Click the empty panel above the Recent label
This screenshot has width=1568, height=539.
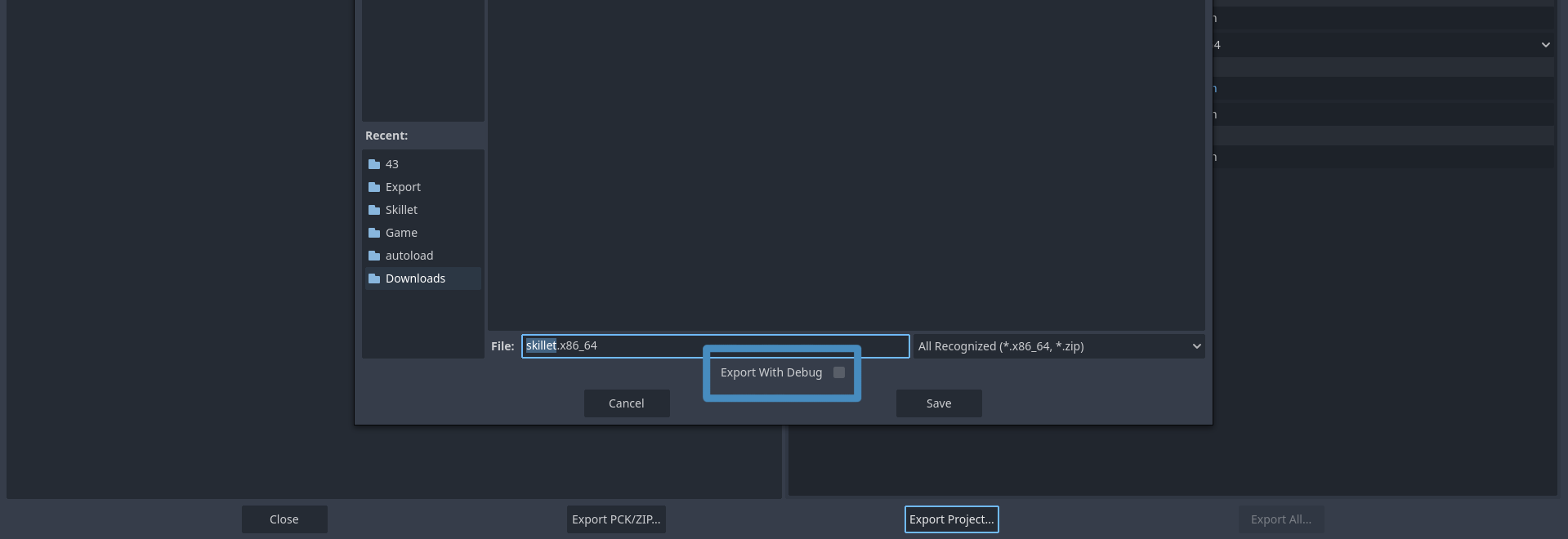pos(422,61)
